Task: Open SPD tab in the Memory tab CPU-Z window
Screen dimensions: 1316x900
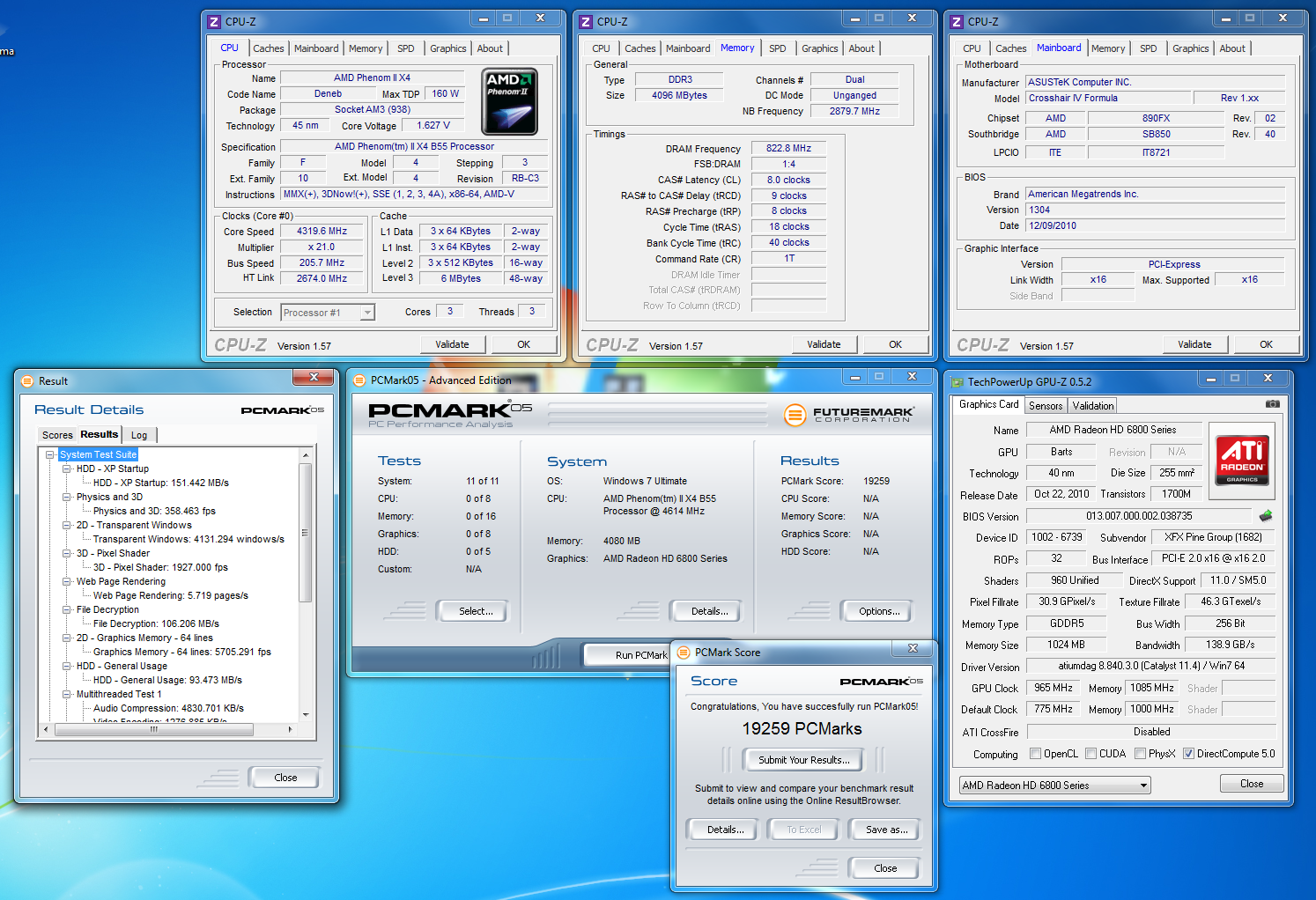Action: pos(778,49)
